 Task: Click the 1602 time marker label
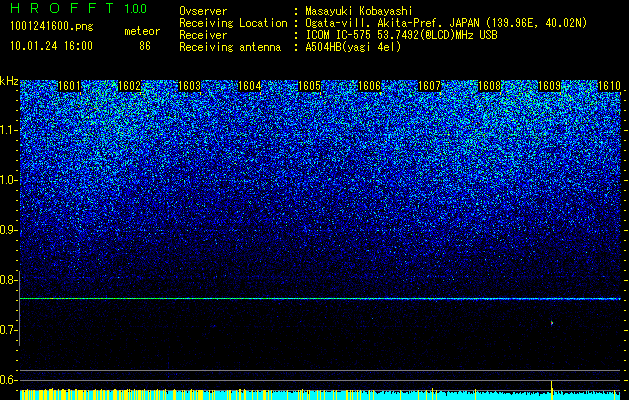130,86
